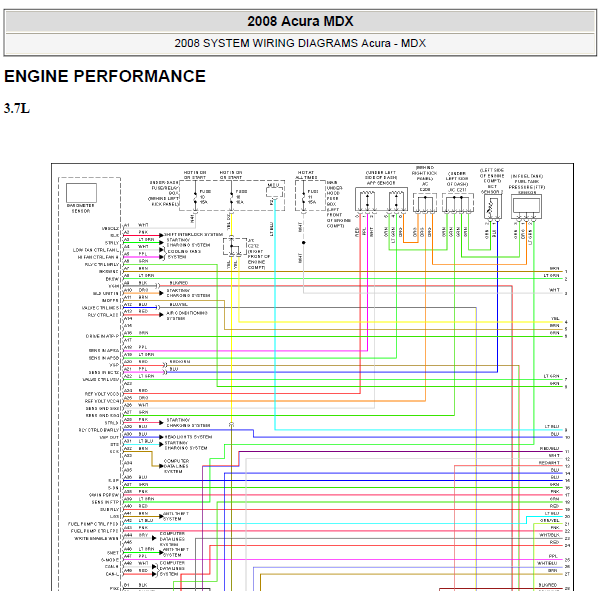Screen dimensions: 613x591
Task: Click Fuse 11 in the under-hood fuse box
Action: [x=304, y=197]
